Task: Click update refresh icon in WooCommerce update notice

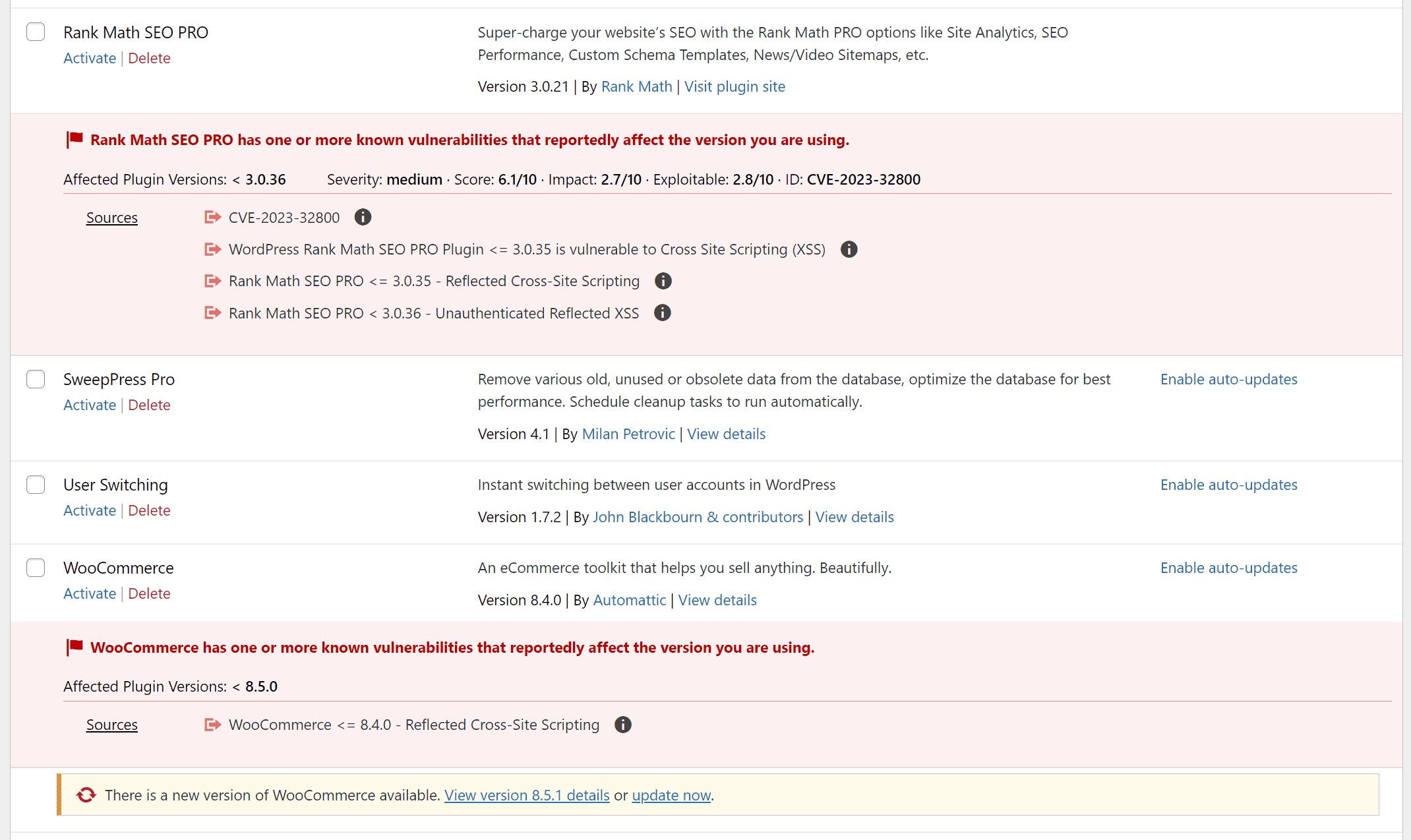Action: coord(86,795)
